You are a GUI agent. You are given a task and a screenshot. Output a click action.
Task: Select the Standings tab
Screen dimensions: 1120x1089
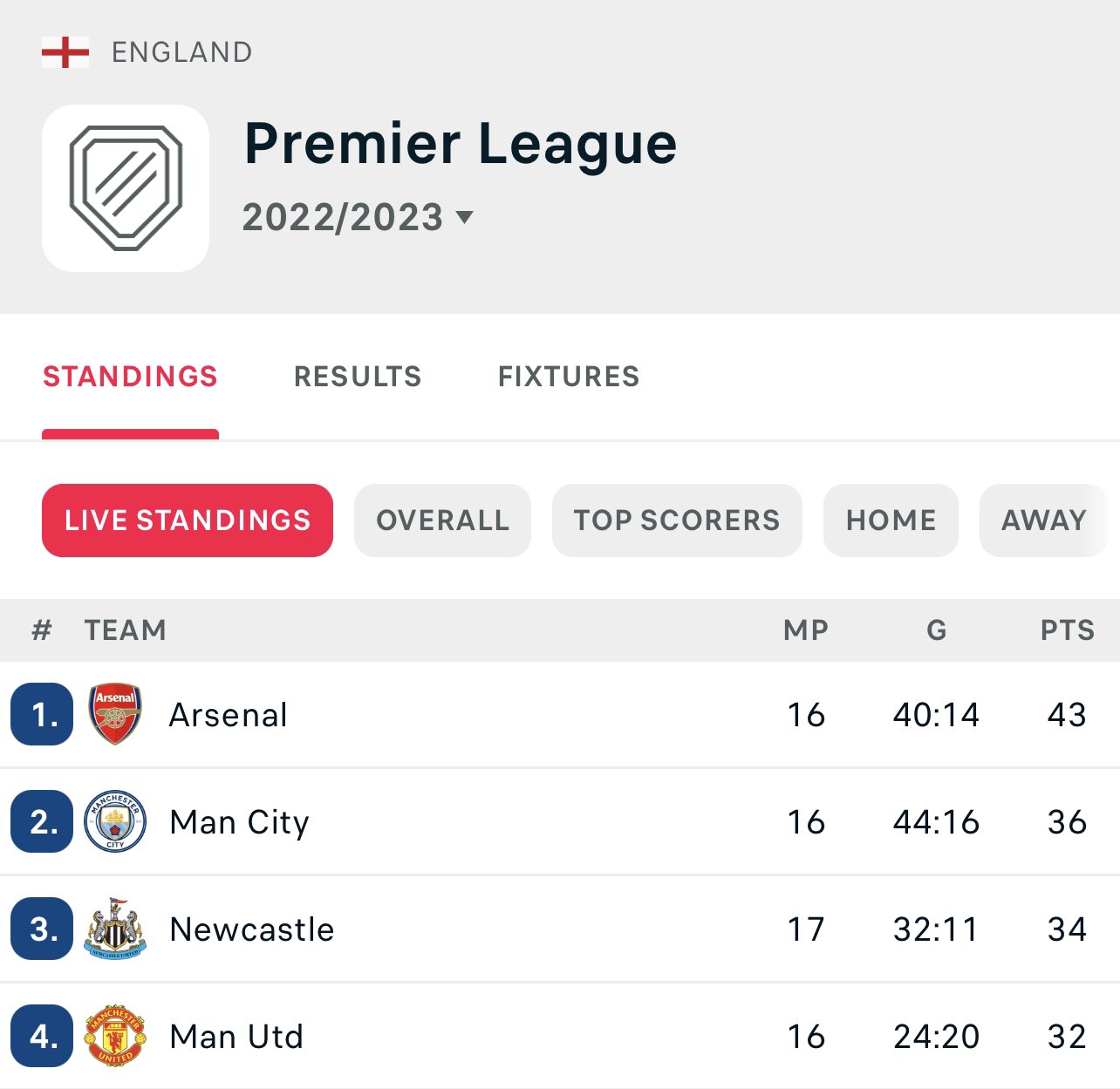coord(130,377)
